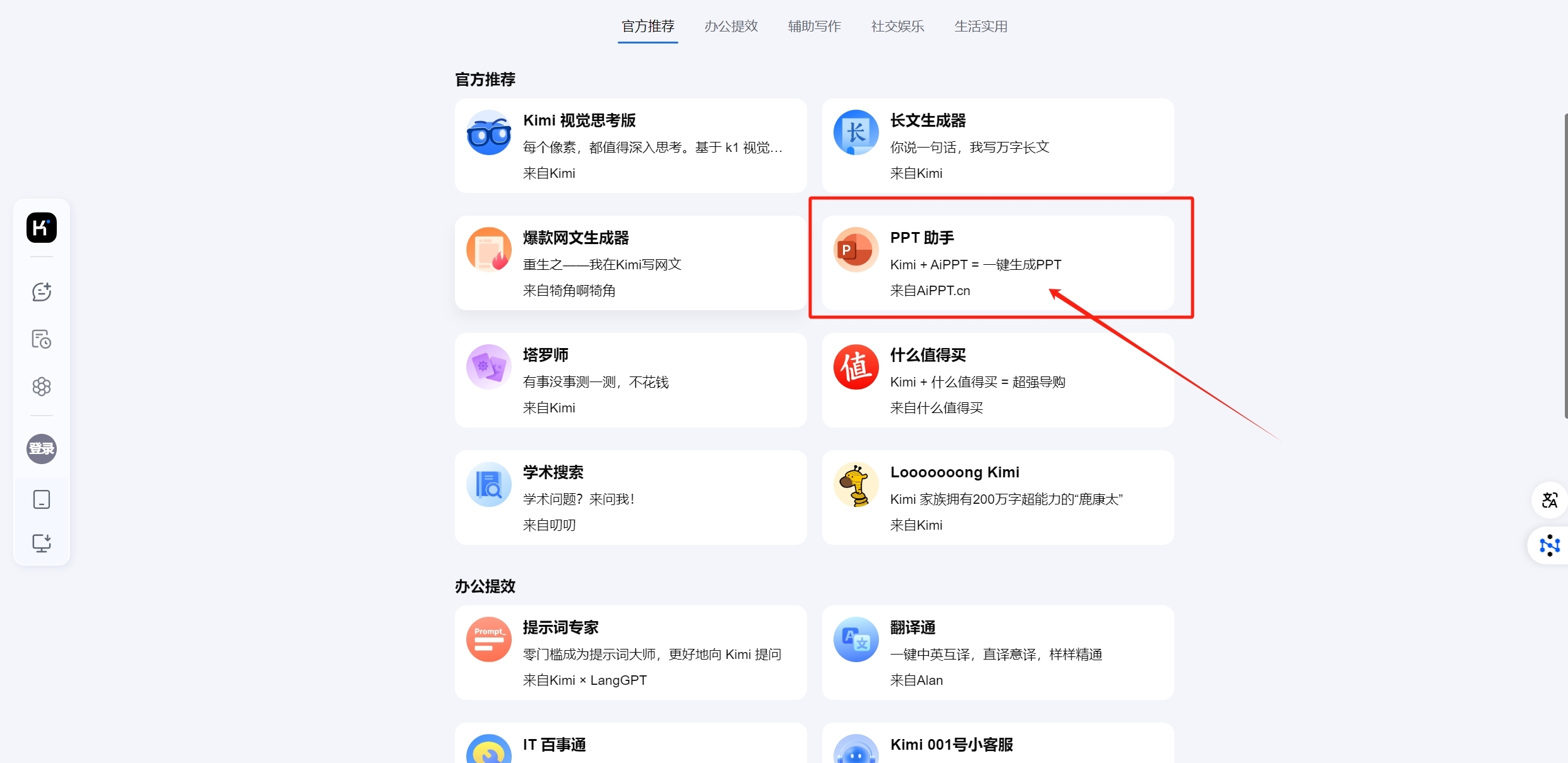Open the Kimi+ apps icon in the sidebar

click(x=42, y=387)
